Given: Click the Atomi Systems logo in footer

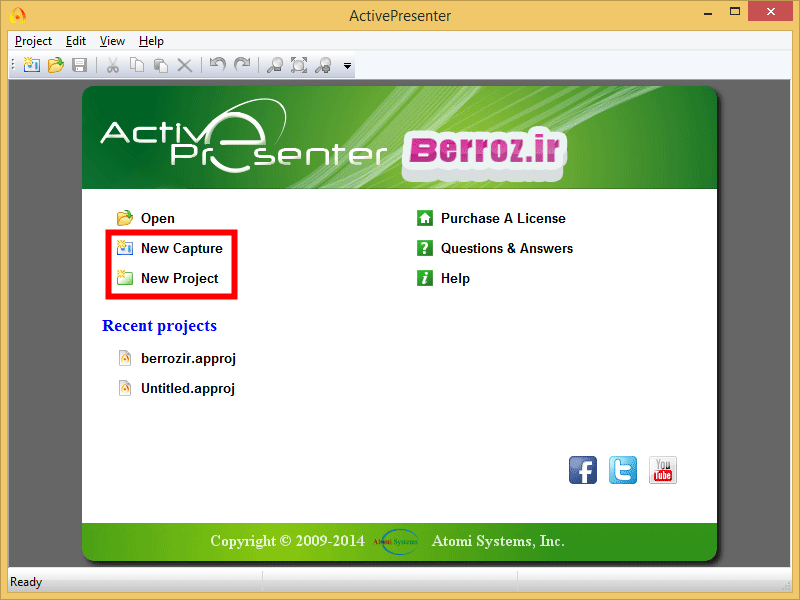Looking at the screenshot, I should click(x=396, y=541).
